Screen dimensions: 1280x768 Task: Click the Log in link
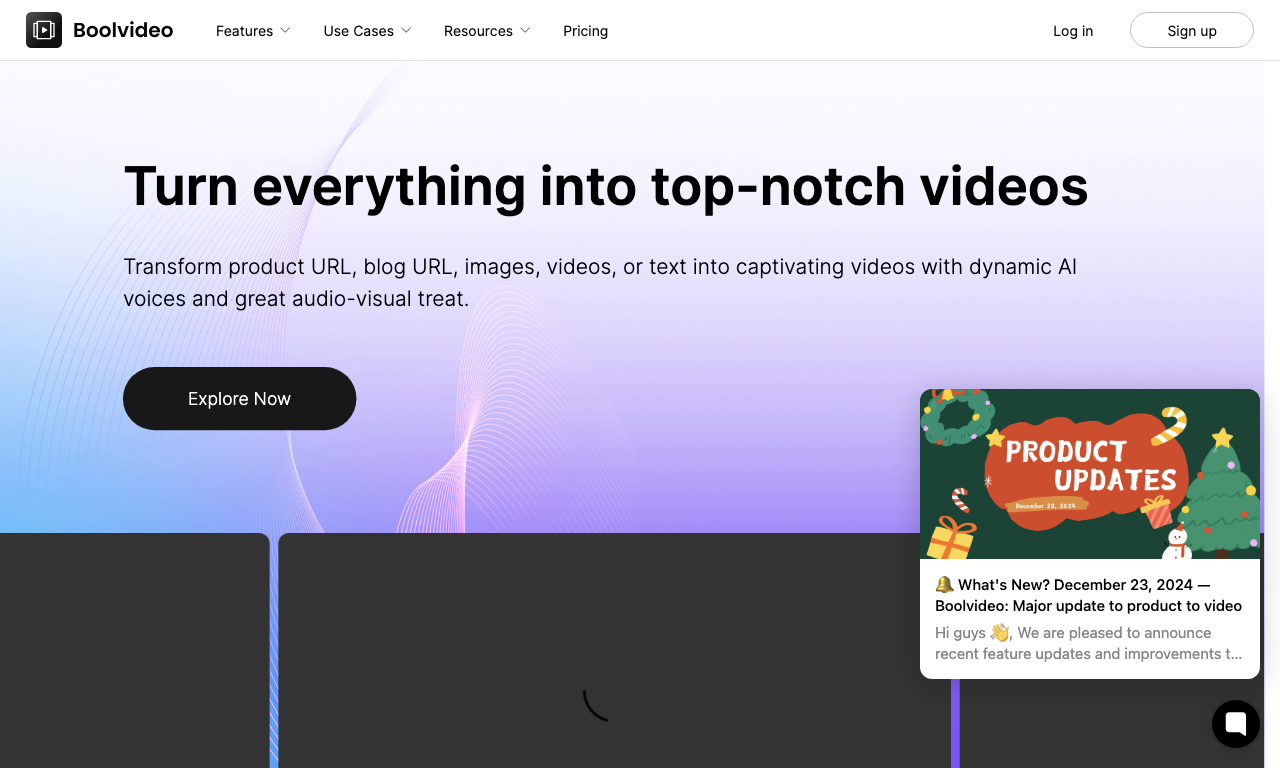(x=1073, y=31)
